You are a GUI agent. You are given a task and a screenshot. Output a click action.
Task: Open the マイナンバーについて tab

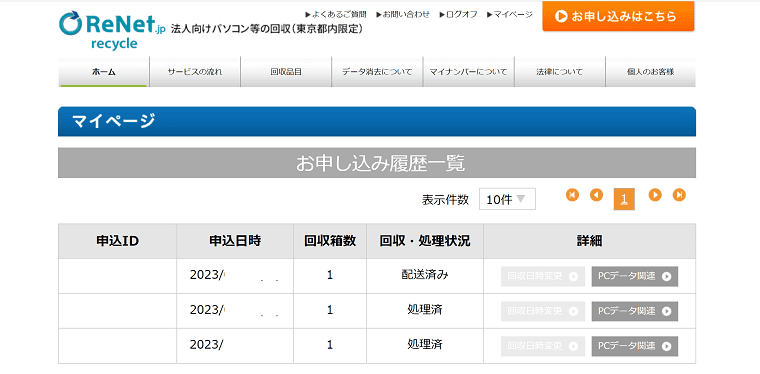468,72
